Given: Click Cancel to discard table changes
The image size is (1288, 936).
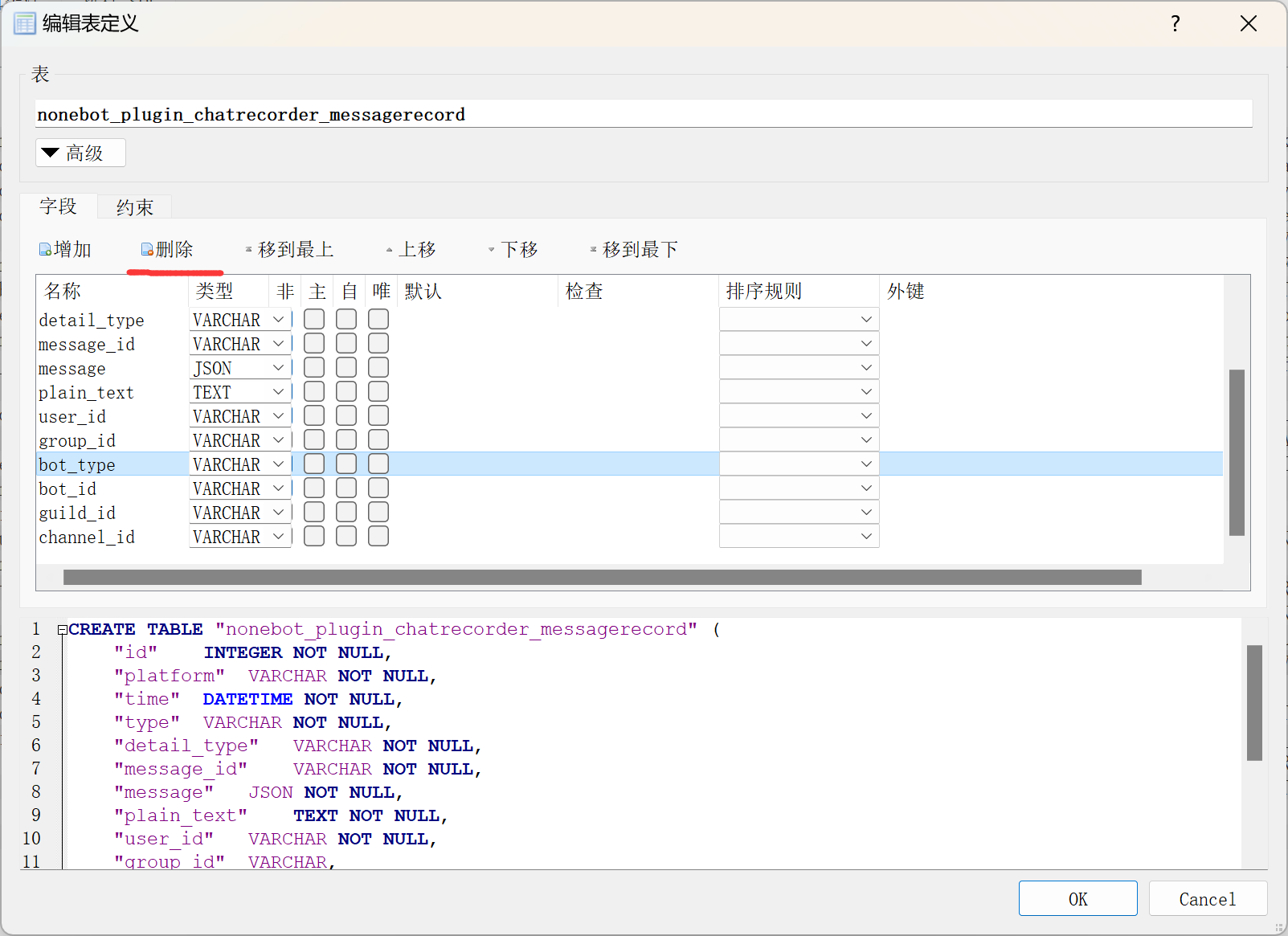Looking at the screenshot, I should click(1208, 898).
